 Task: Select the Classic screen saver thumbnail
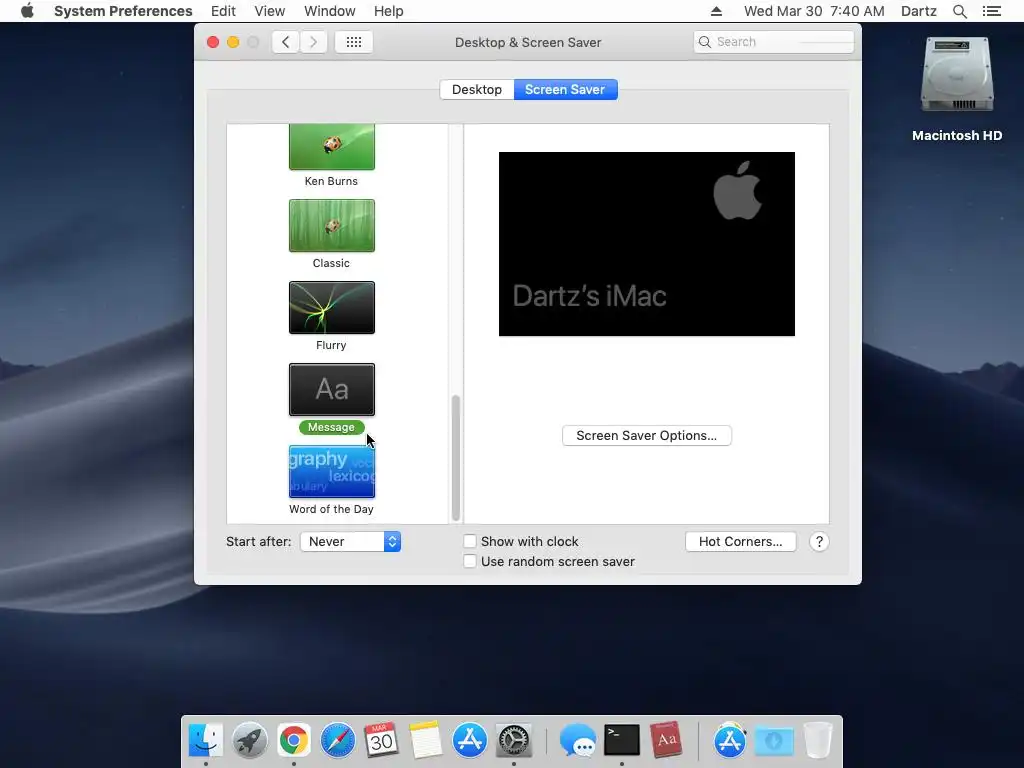[x=332, y=225]
